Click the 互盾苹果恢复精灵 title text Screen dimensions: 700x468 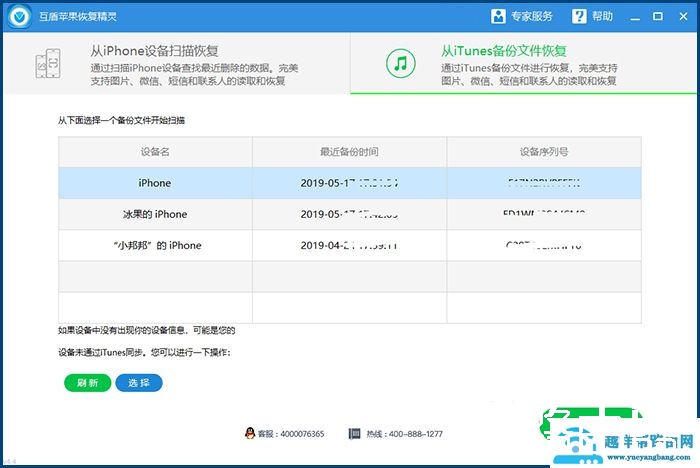[78, 17]
